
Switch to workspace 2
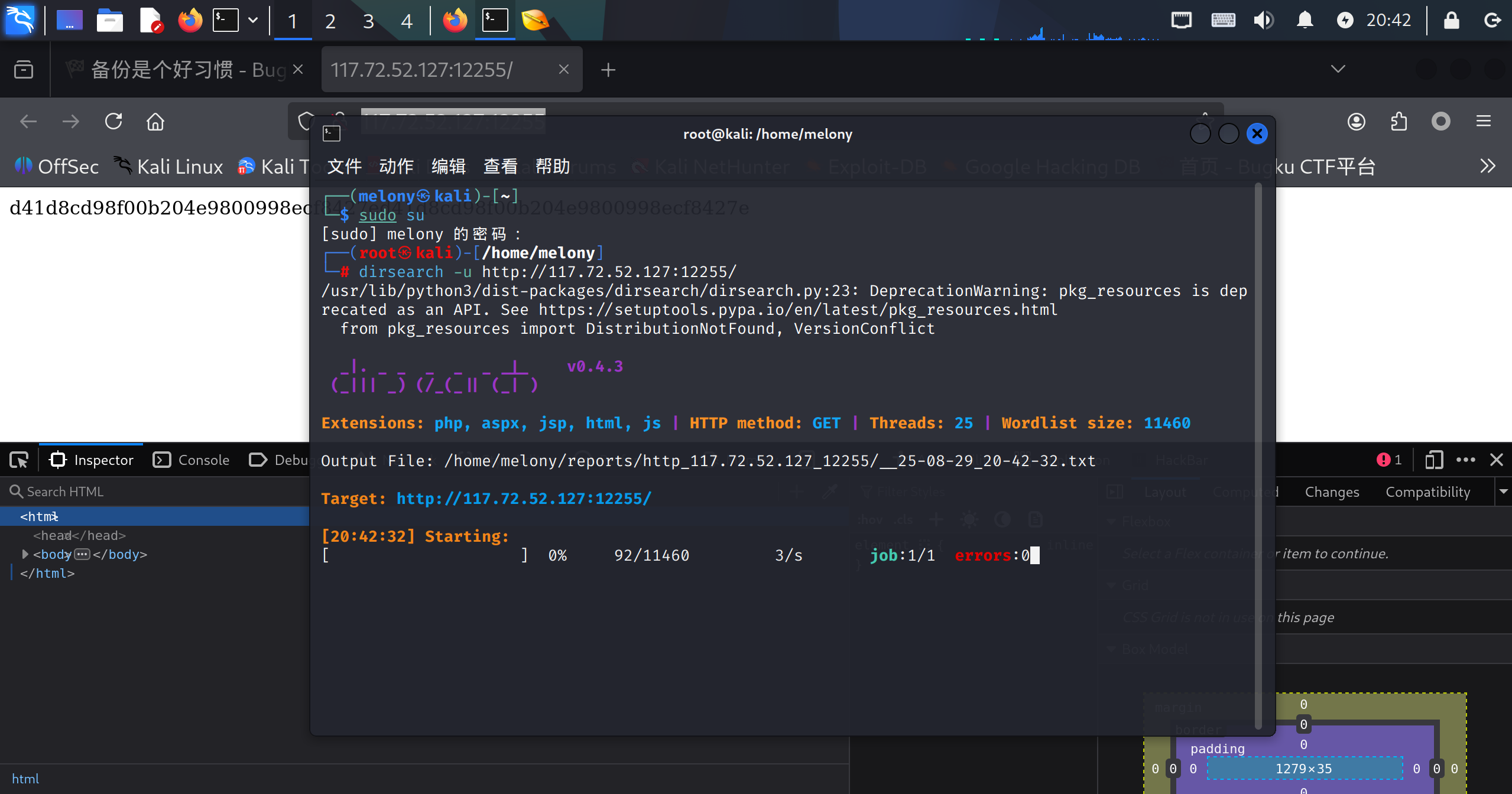click(x=330, y=22)
